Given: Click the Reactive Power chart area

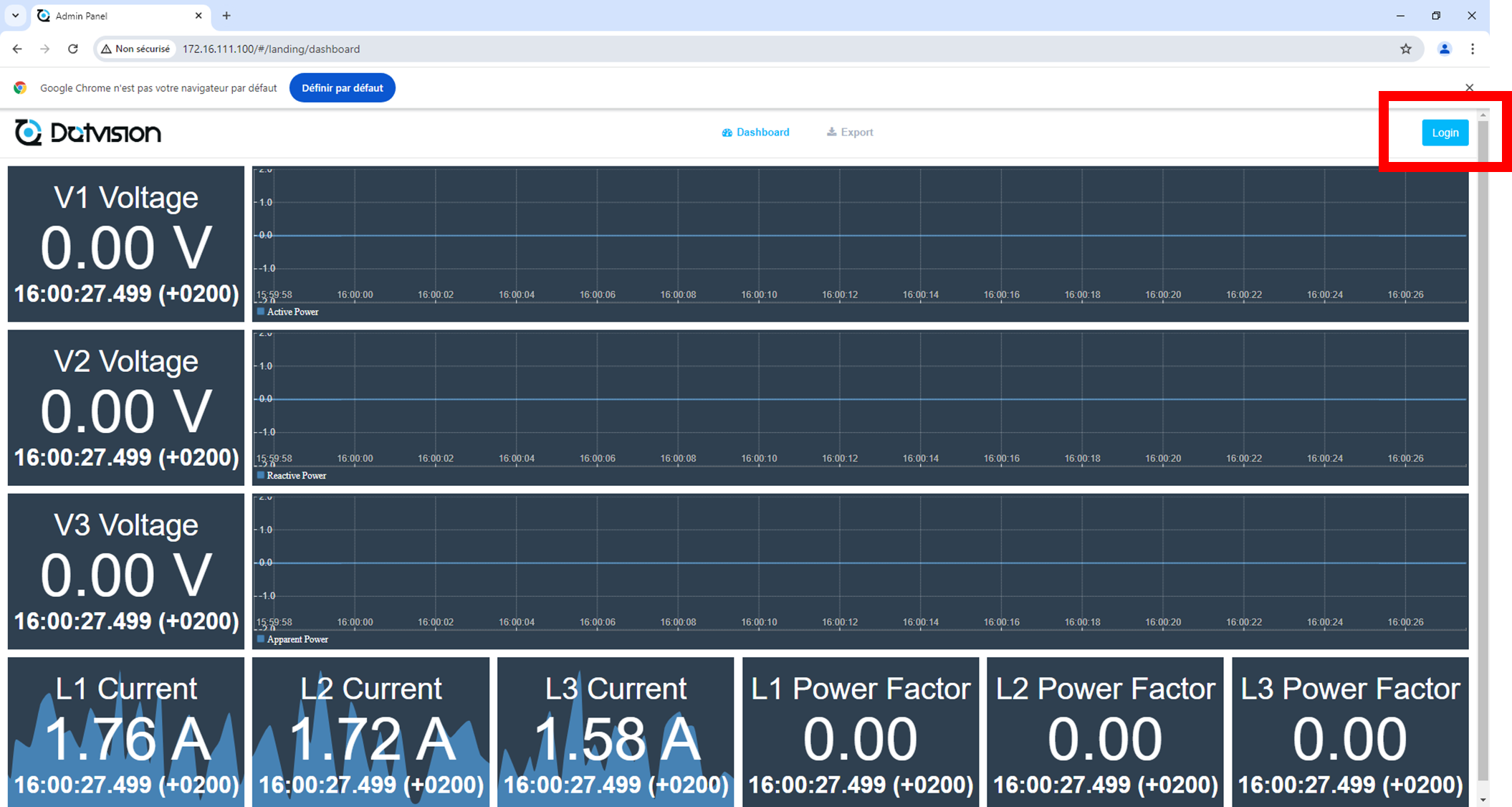Looking at the screenshot, I should (860, 407).
